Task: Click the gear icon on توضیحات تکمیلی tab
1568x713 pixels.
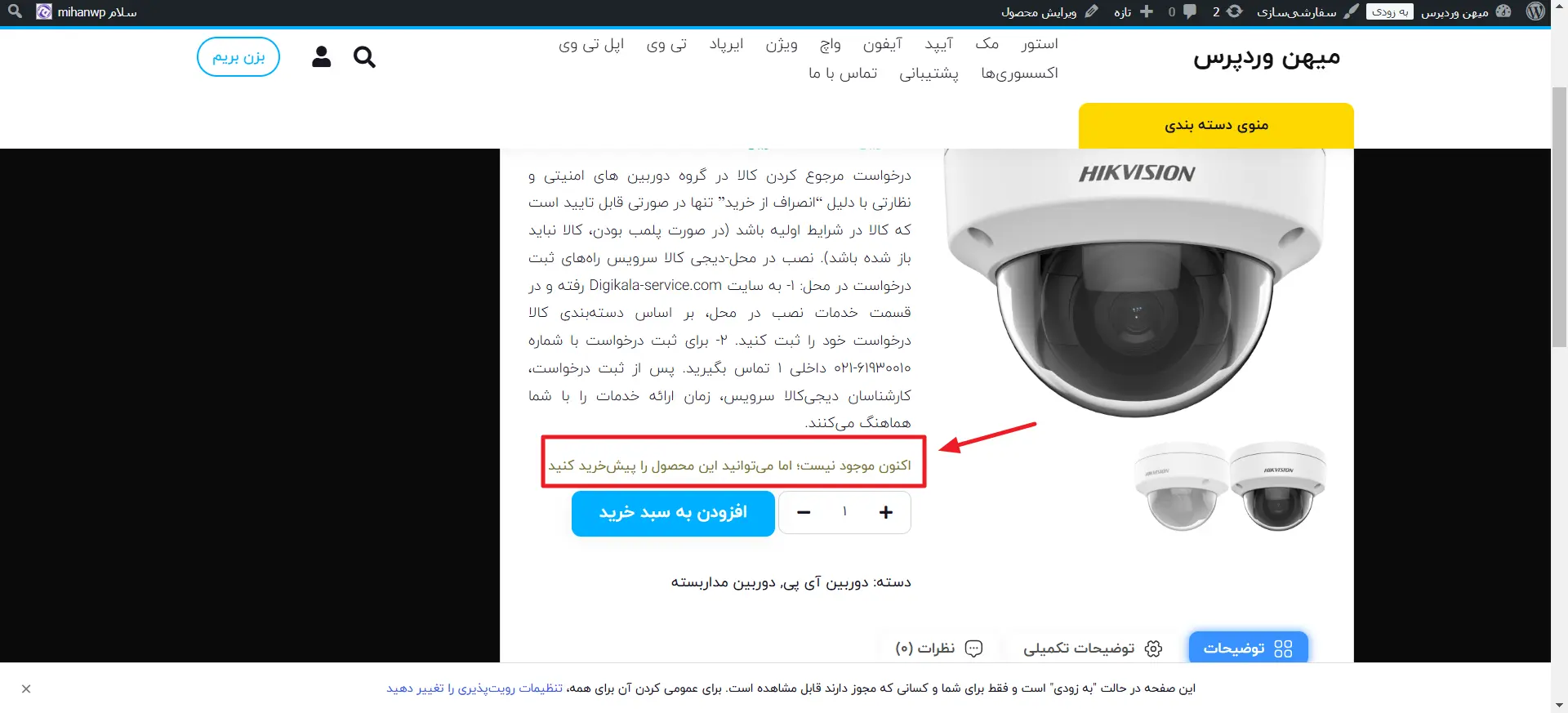Action: (1153, 648)
